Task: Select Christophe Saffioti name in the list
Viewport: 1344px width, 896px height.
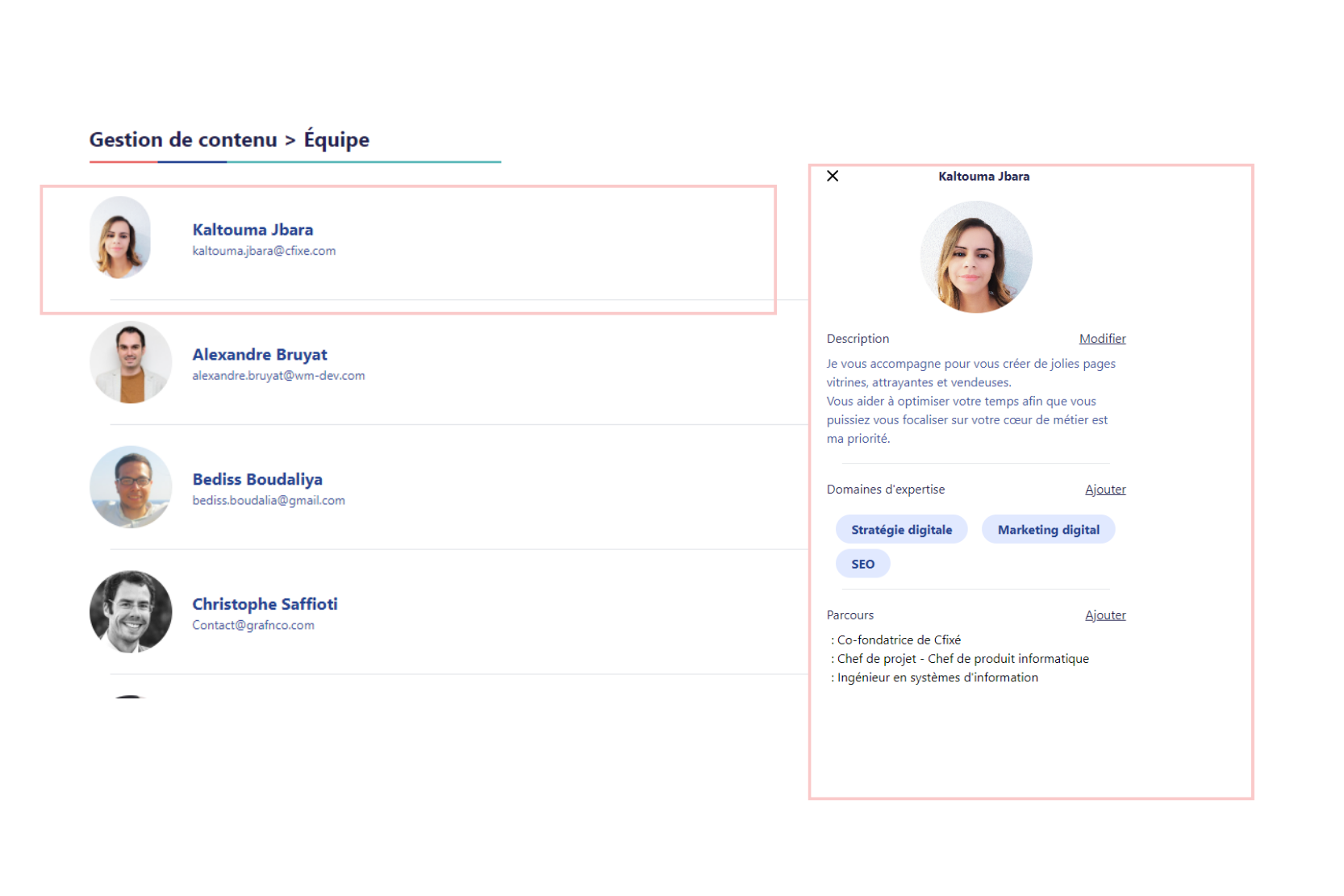Action: point(265,604)
